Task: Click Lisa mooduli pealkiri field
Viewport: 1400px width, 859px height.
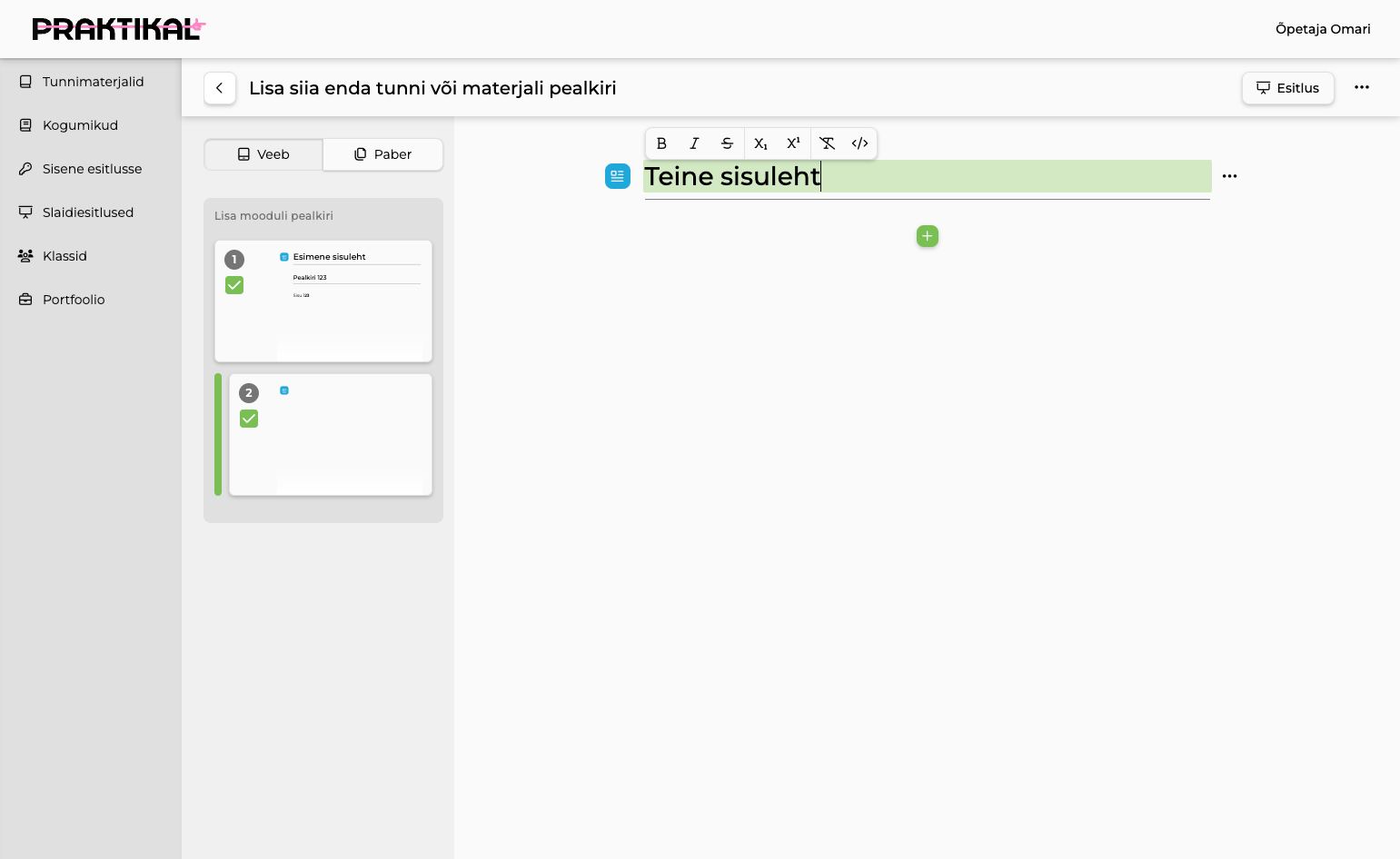Action: click(x=273, y=216)
